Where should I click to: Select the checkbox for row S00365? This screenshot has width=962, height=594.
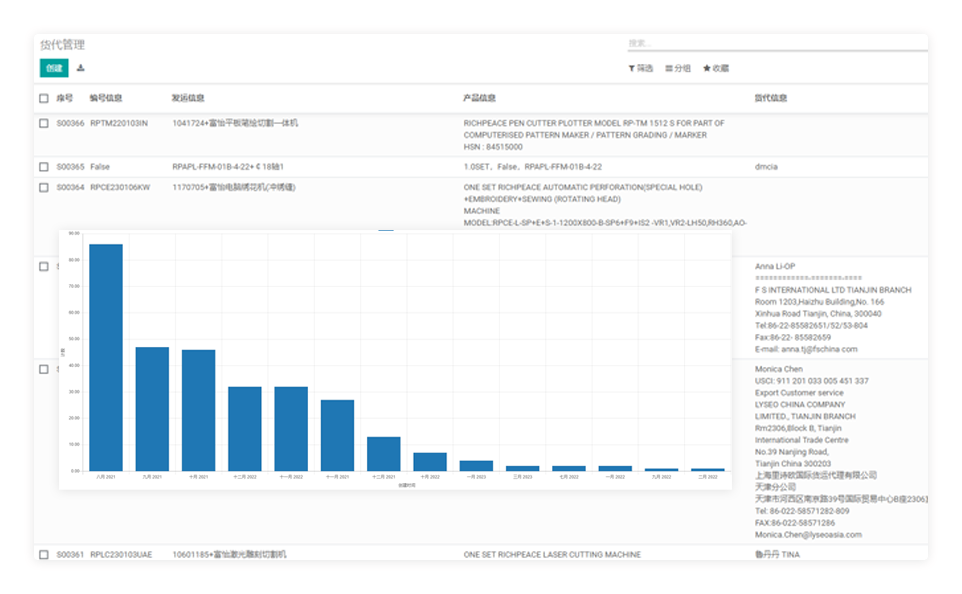[44, 167]
